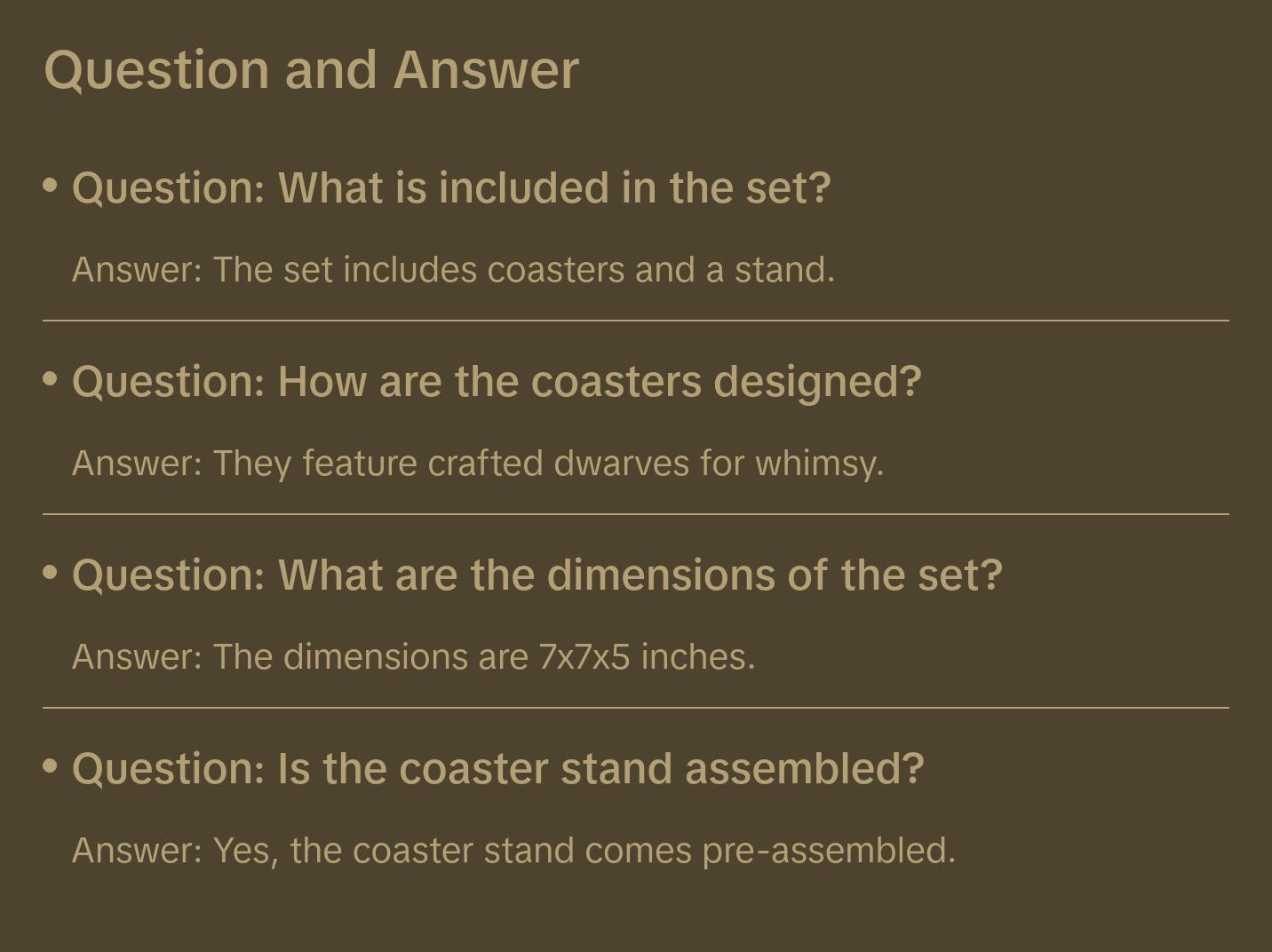
Task: Select the "What are the dimensions" question
Action: (537, 575)
